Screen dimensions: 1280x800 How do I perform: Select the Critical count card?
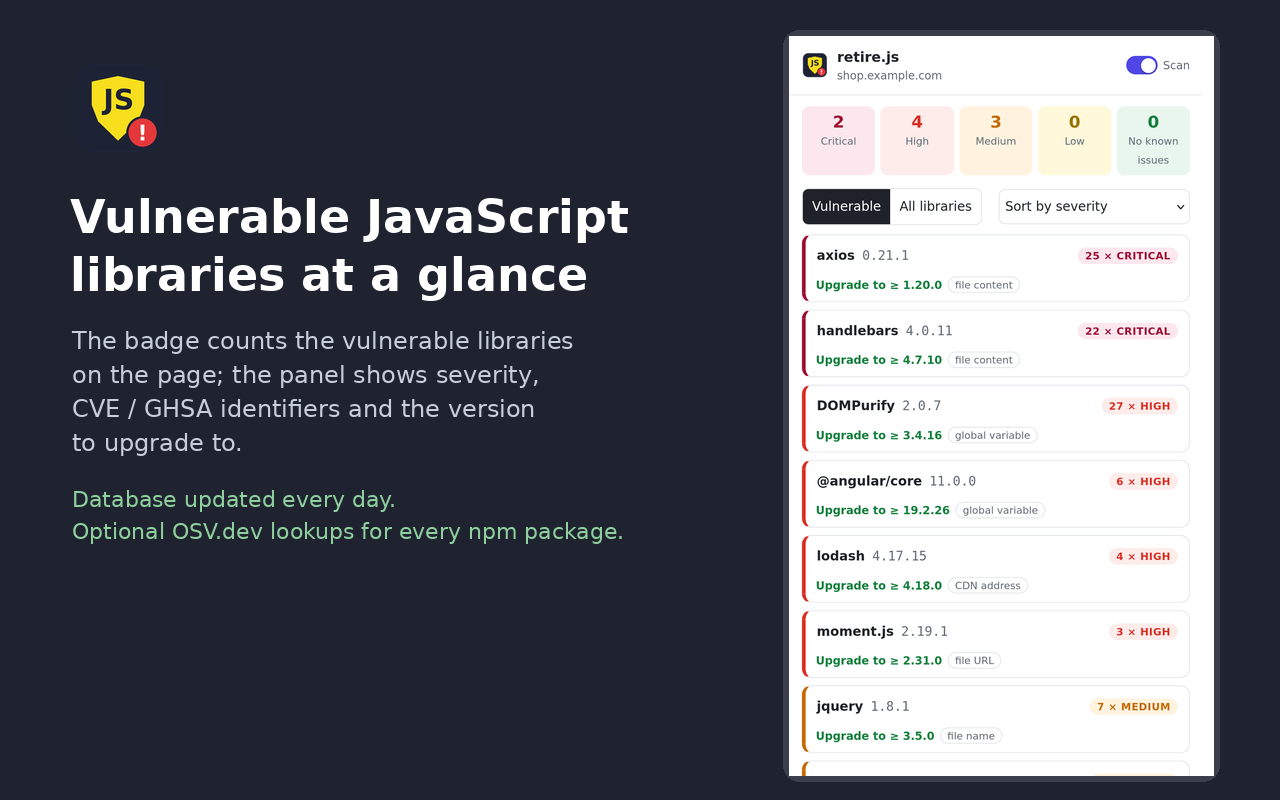tap(838, 141)
